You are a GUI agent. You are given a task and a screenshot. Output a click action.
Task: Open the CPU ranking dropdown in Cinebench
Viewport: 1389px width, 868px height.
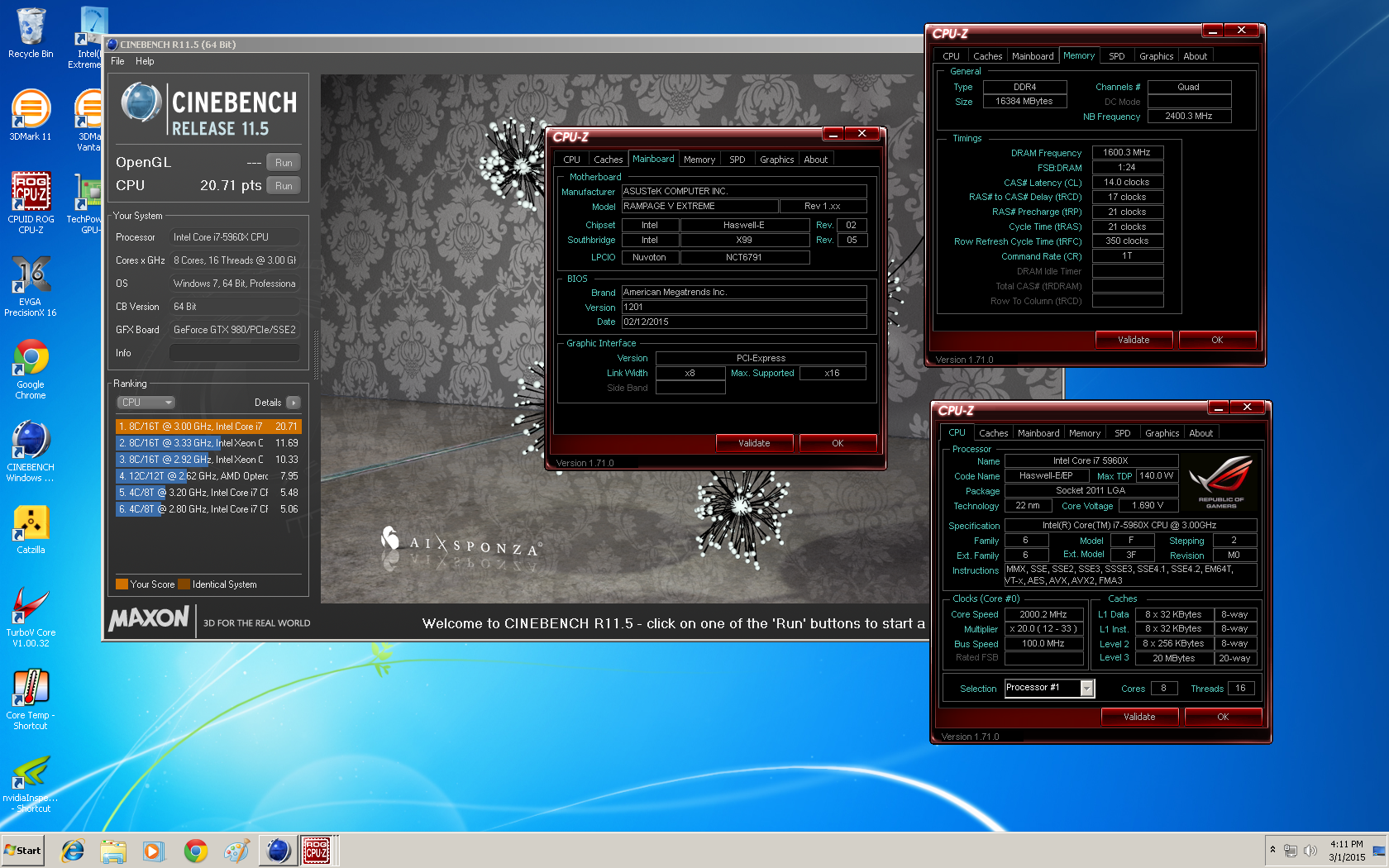(146, 403)
